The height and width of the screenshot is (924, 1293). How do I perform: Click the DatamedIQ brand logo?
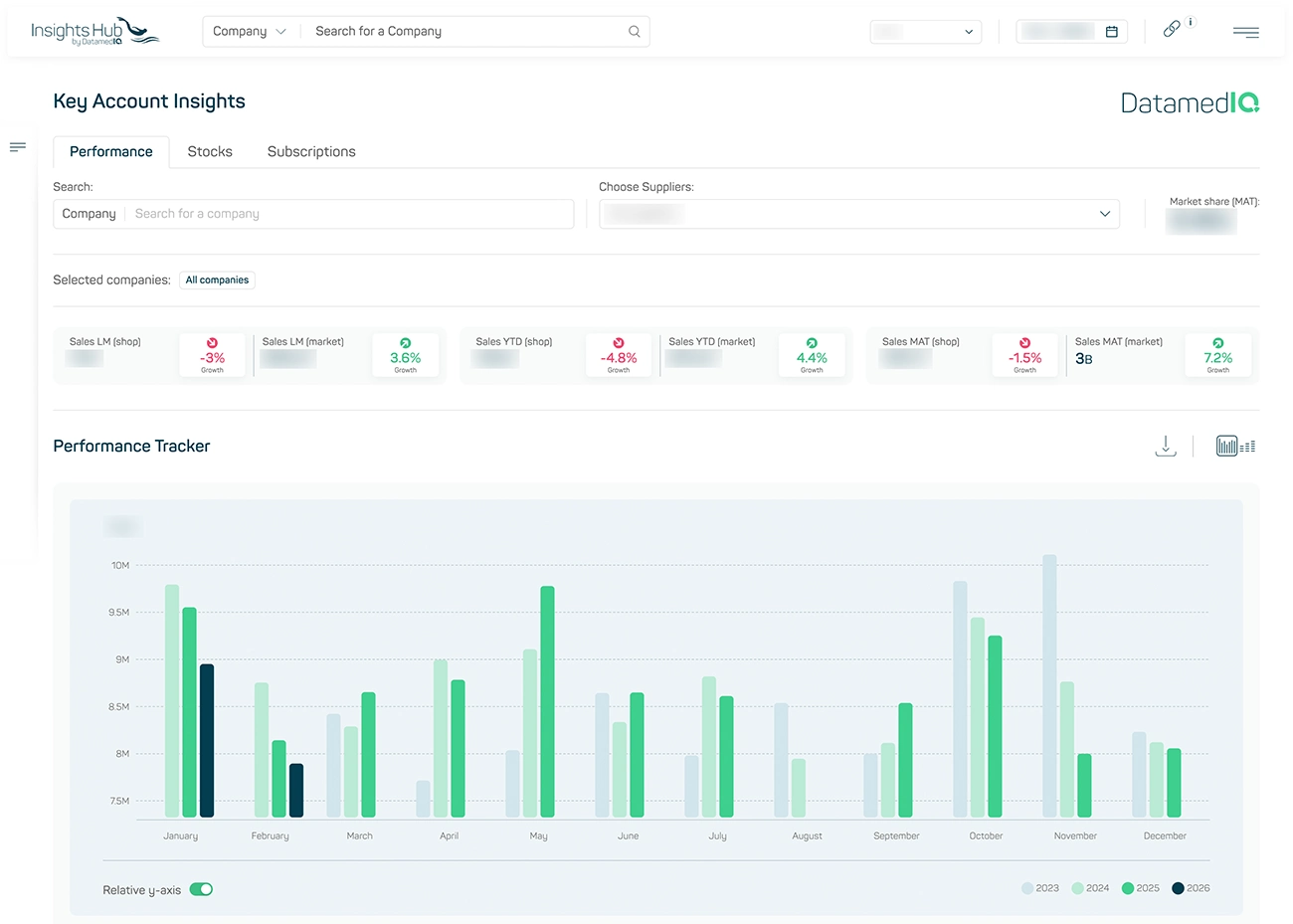point(1190,102)
